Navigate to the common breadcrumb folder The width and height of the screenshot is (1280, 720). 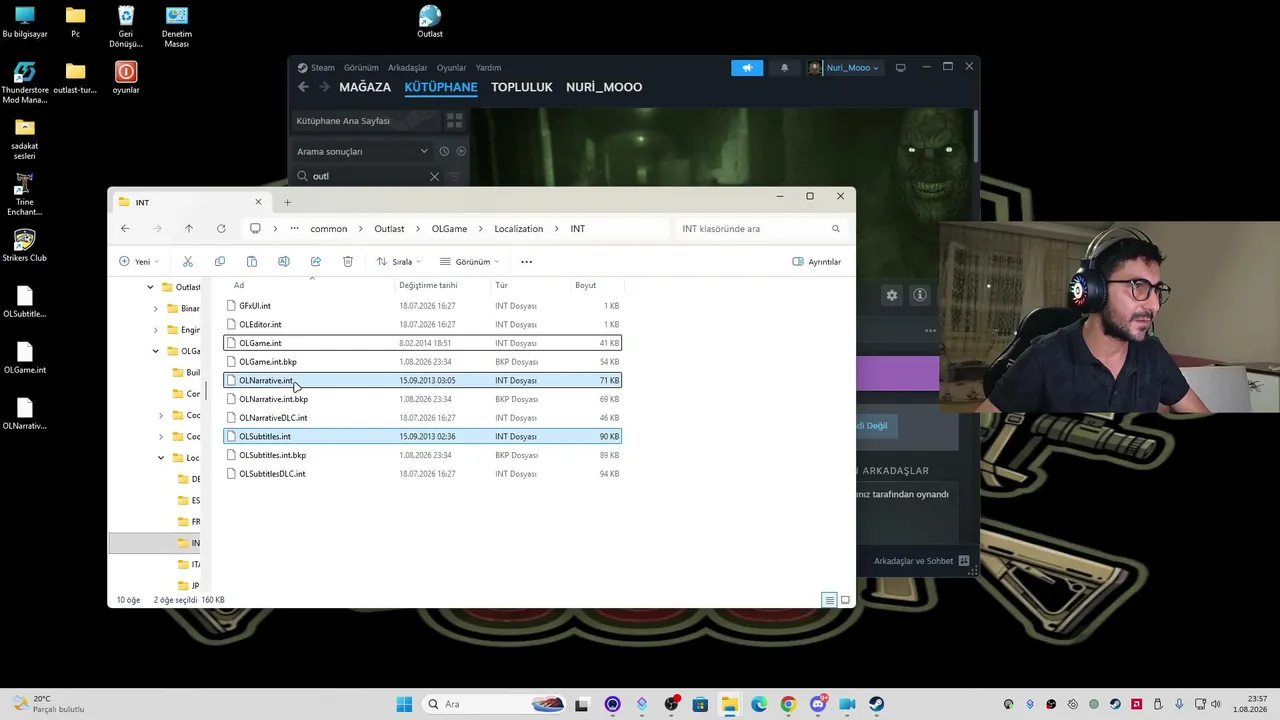329,229
